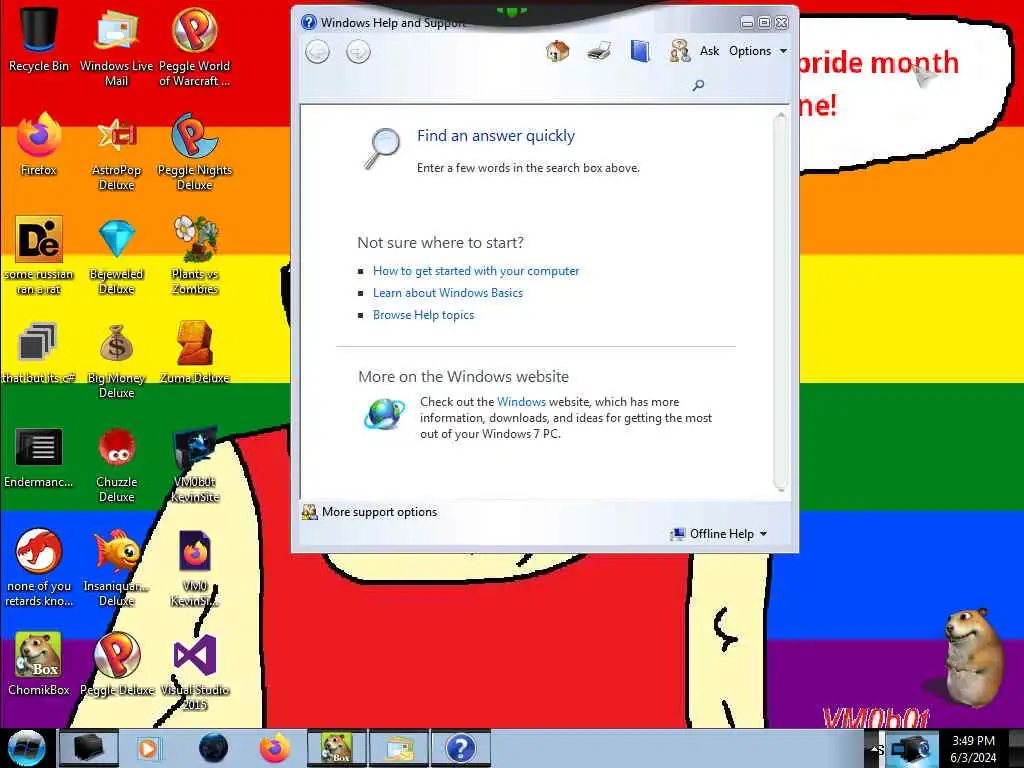
Task: Open the Offline Help dropdown
Action: coord(719,534)
